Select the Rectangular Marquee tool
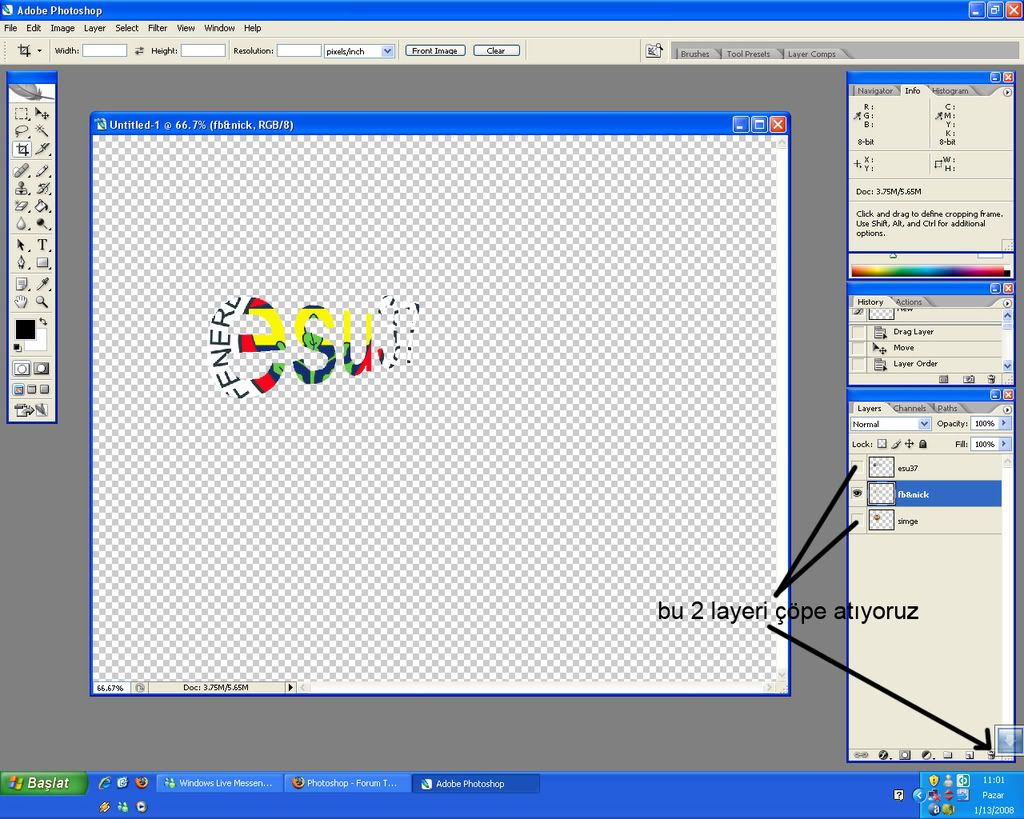 tap(22, 114)
